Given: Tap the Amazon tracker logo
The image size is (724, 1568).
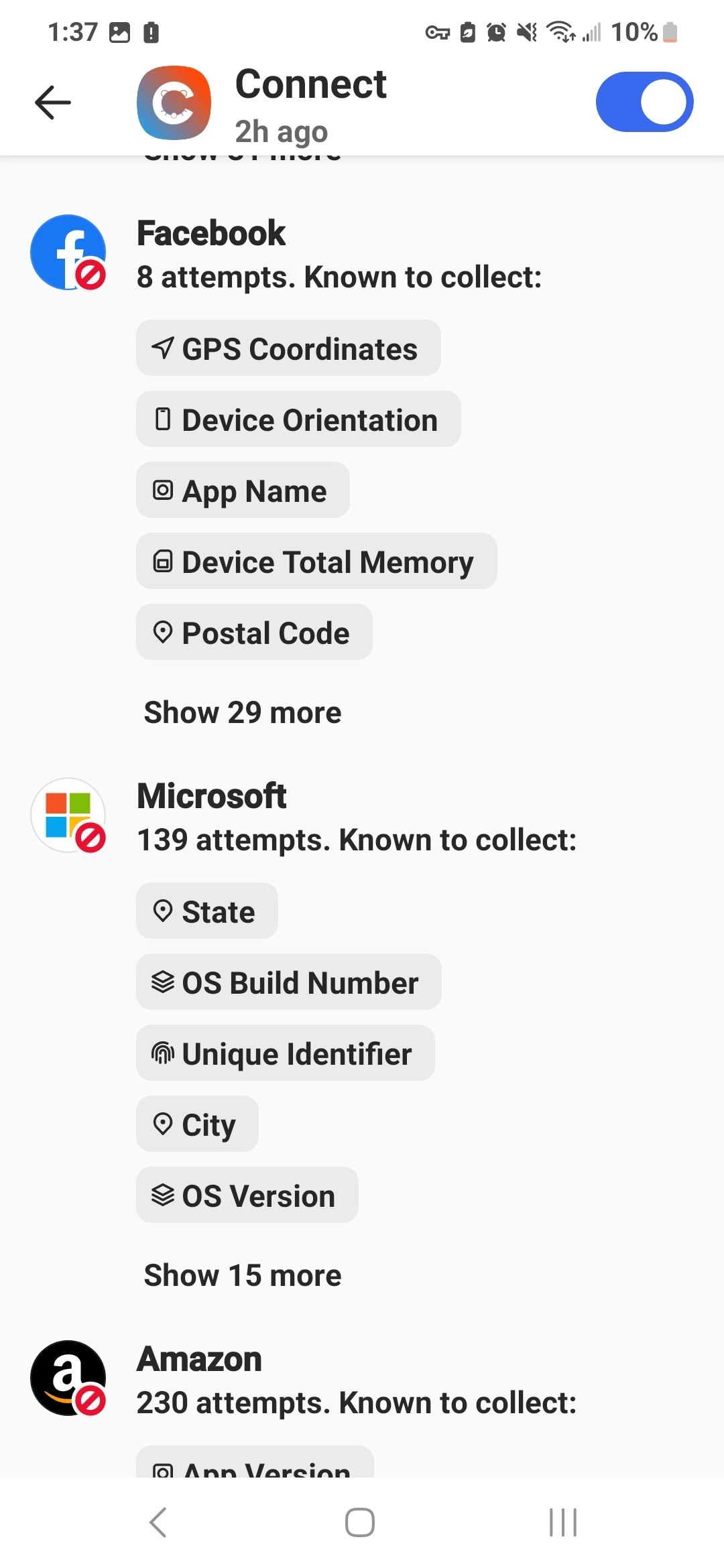Looking at the screenshot, I should (x=68, y=1378).
